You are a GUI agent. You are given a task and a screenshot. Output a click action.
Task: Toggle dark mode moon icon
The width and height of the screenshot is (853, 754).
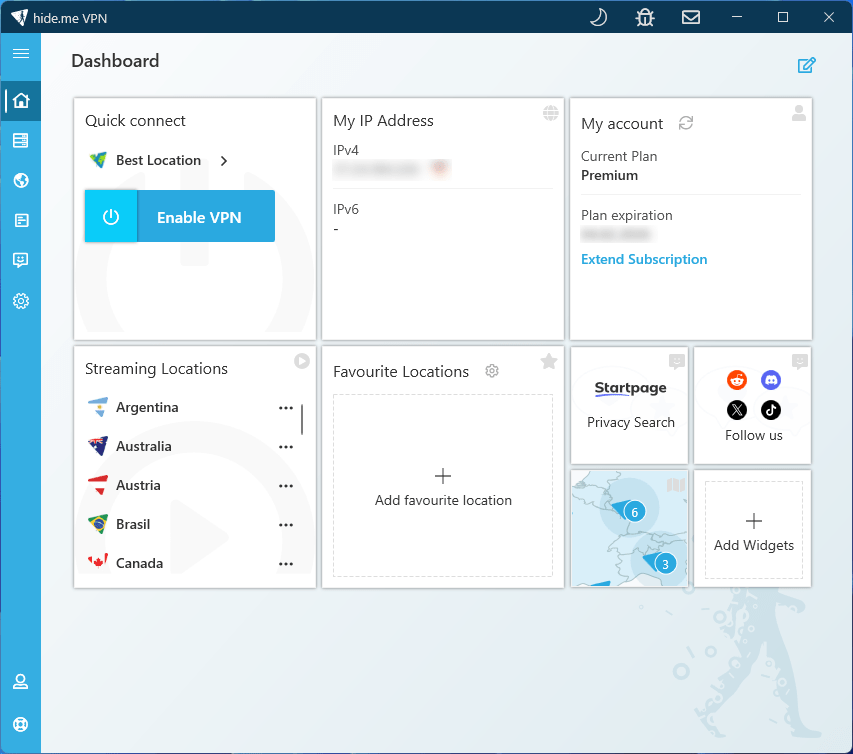(598, 17)
